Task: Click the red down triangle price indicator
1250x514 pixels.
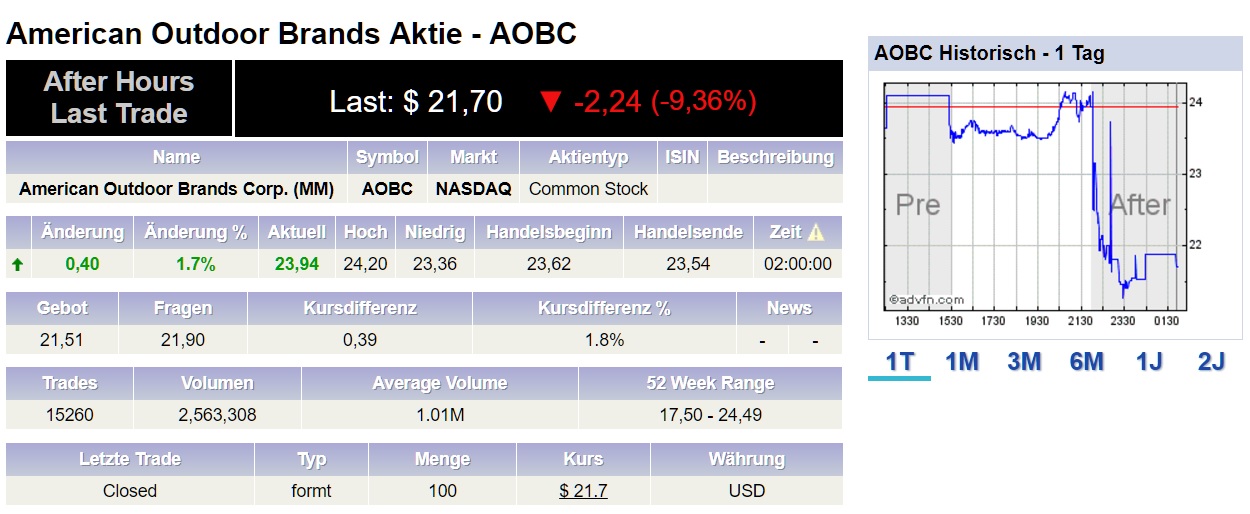Action: [550, 101]
